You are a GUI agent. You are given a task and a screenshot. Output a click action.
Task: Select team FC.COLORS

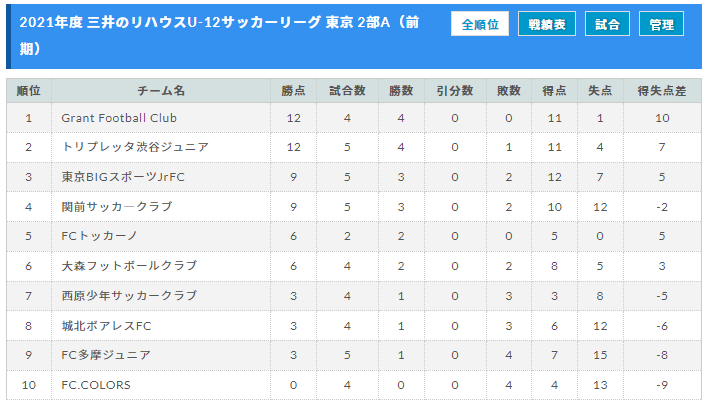96,385
